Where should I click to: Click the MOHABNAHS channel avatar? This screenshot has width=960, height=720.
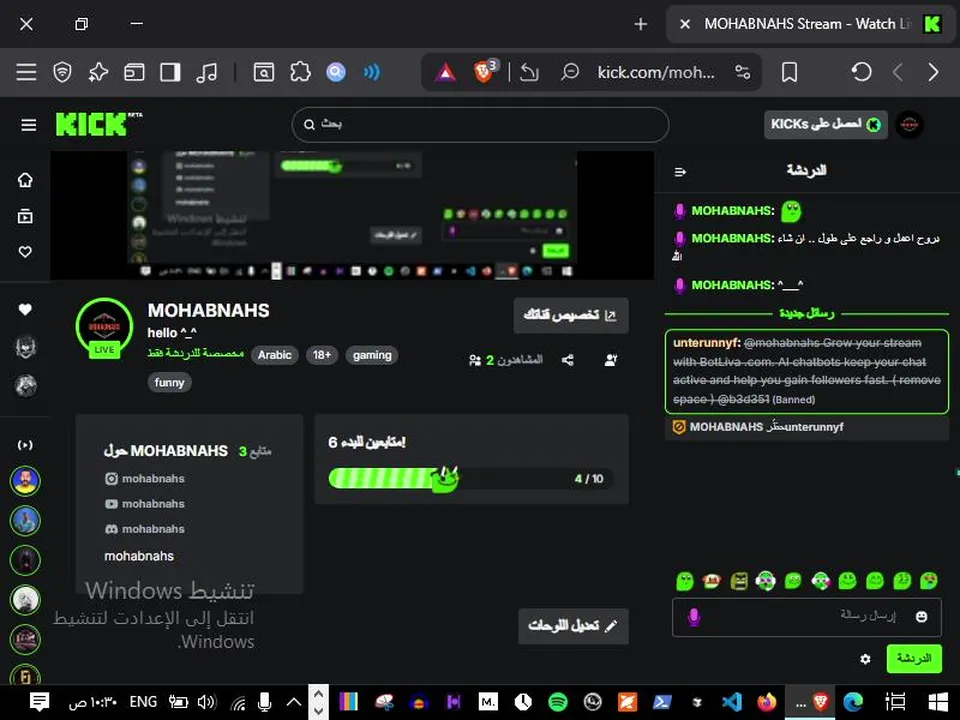[x=104, y=326]
